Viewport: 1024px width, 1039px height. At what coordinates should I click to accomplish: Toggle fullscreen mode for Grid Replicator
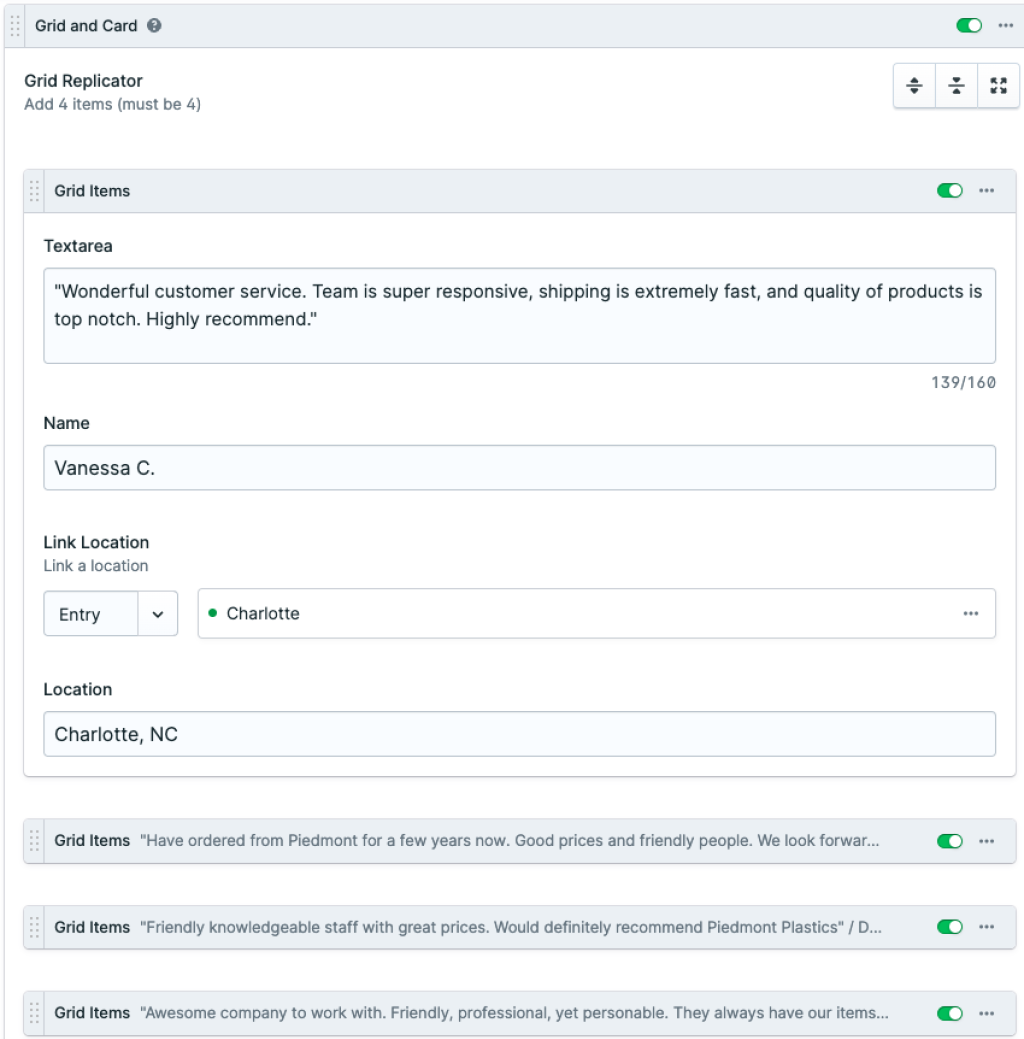click(998, 86)
